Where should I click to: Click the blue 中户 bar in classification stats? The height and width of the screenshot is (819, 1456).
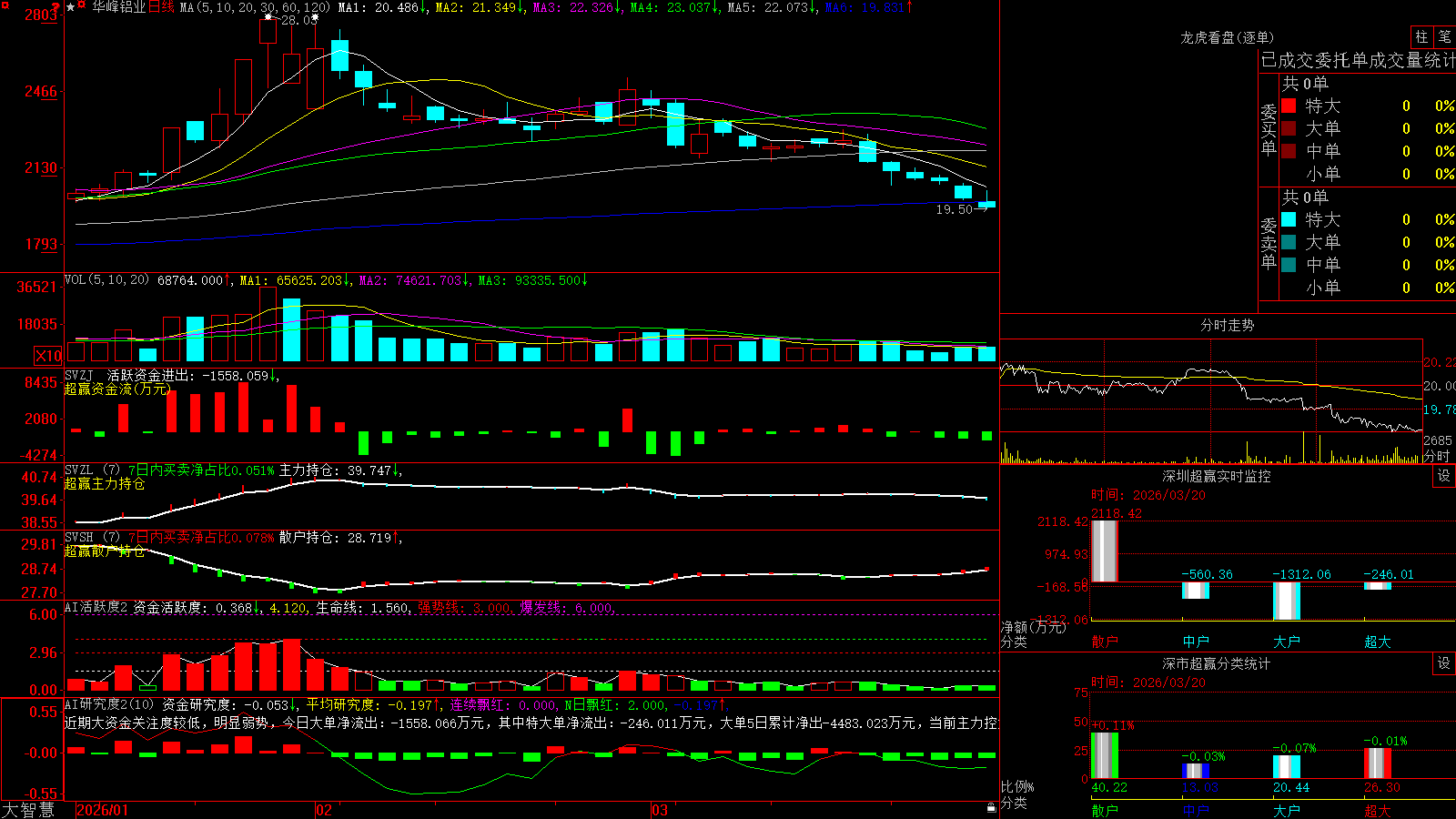coord(1195,771)
